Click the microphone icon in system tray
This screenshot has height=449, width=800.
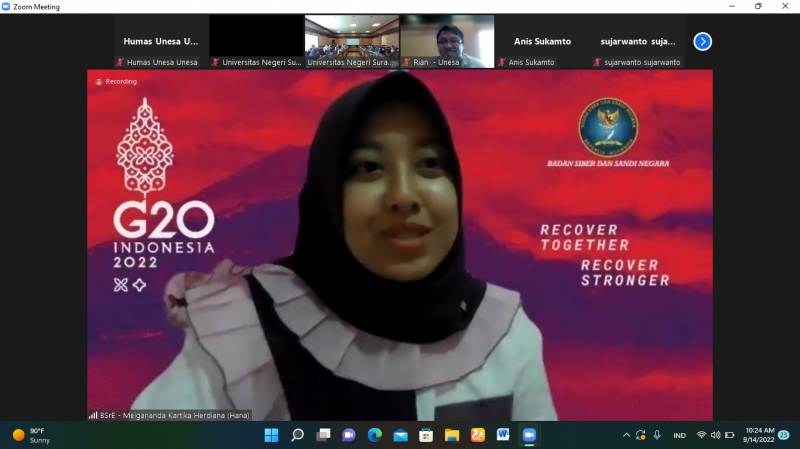click(x=656, y=435)
